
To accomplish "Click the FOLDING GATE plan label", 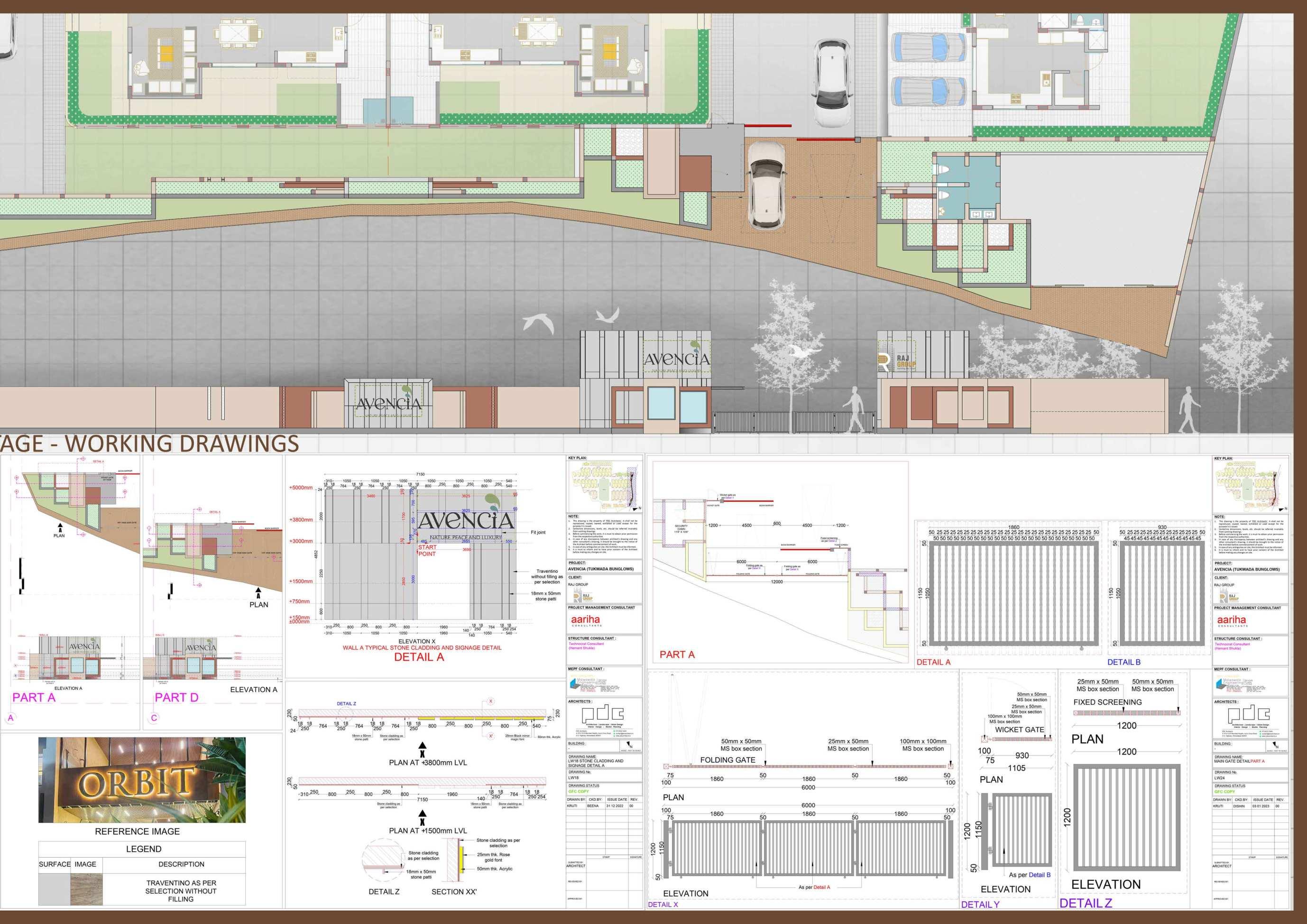I will coord(727,760).
